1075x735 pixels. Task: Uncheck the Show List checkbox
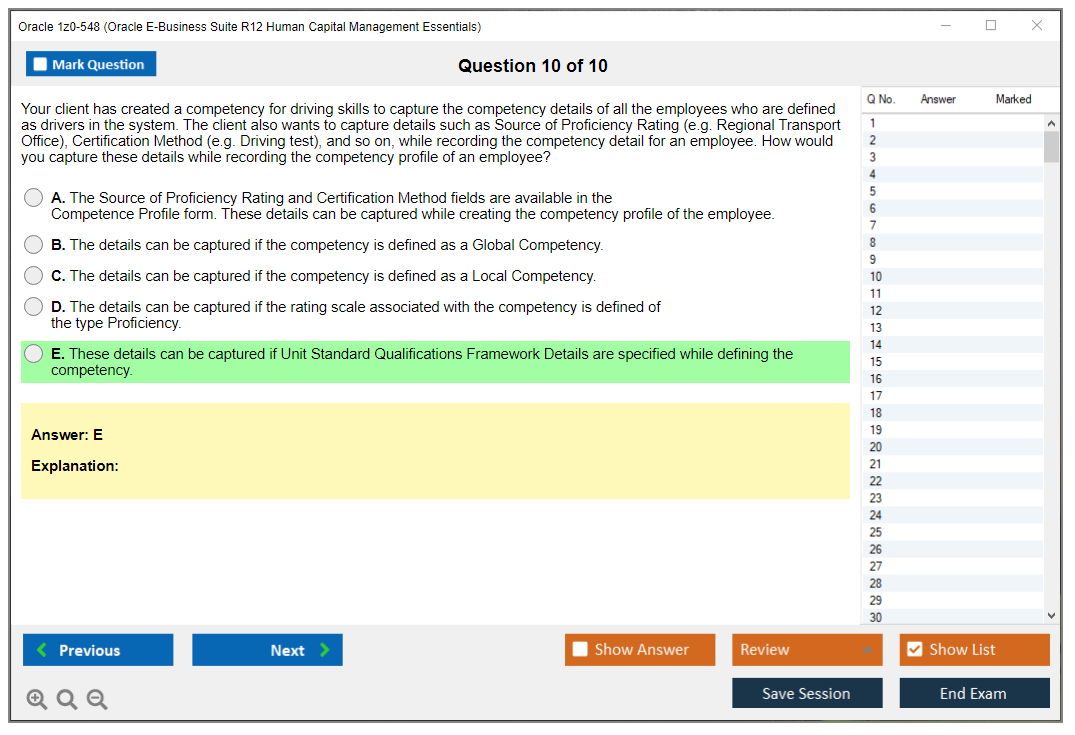pos(914,649)
